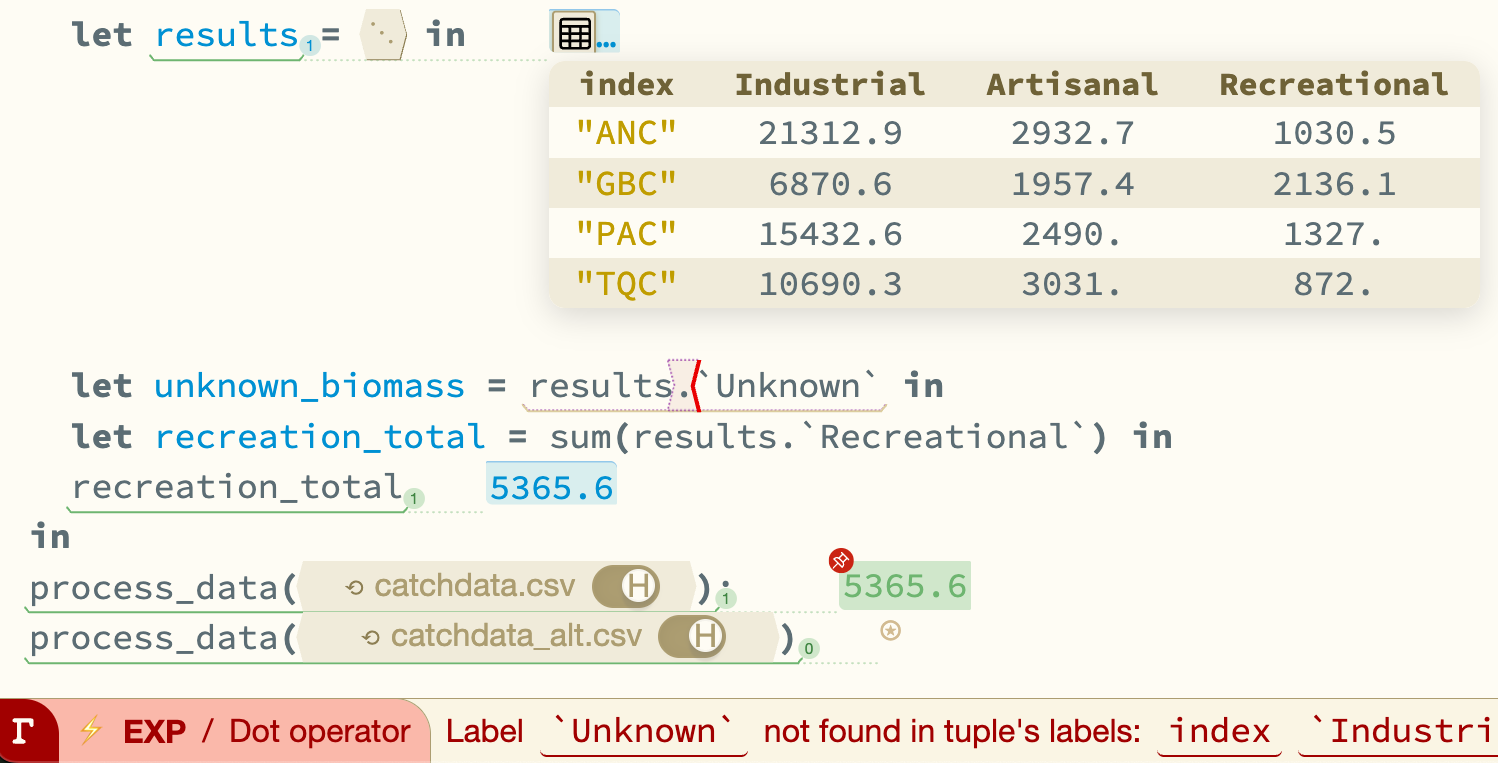The image size is (1498, 763).
Task: Click the "GBC" index cell in table
Action: pyautogui.click(x=627, y=184)
